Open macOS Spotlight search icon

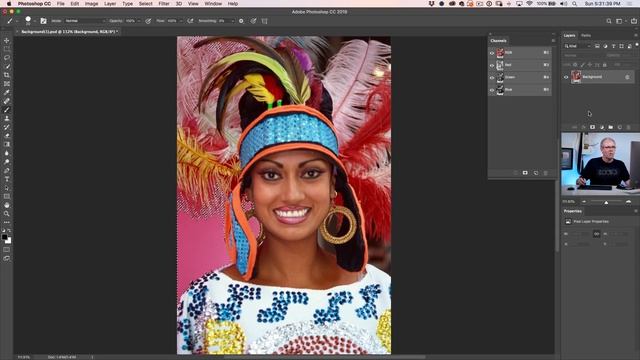[x=574, y=4]
